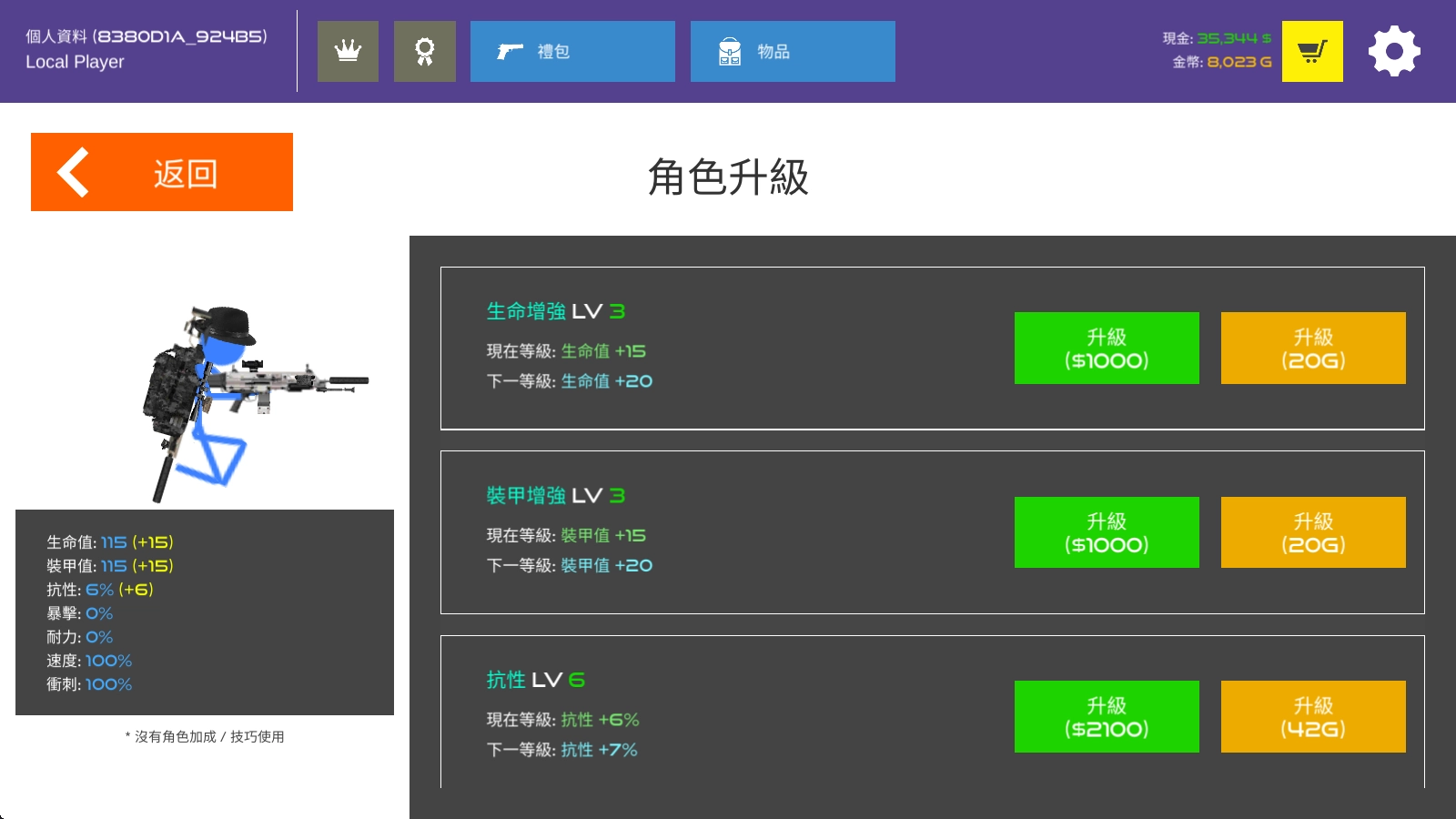The width and height of the screenshot is (1456, 819).
Task: Click the 現金 cash balance display
Action: (x=1216, y=38)
